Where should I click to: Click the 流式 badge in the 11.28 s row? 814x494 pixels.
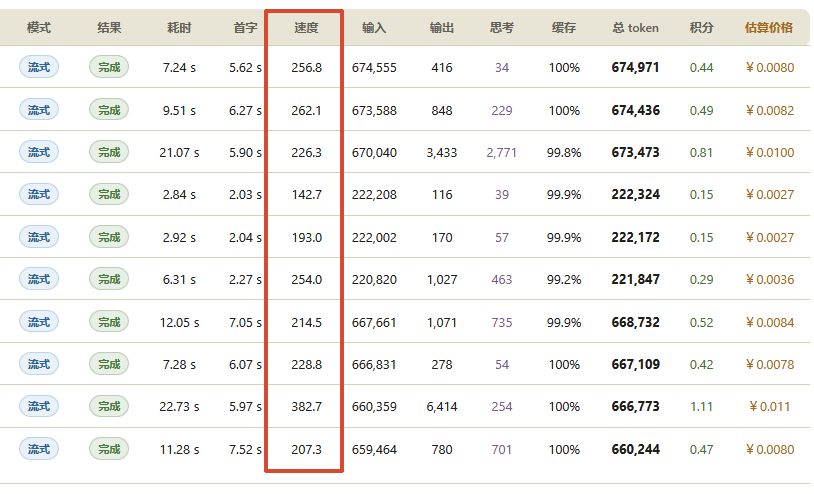click(39, 449)
